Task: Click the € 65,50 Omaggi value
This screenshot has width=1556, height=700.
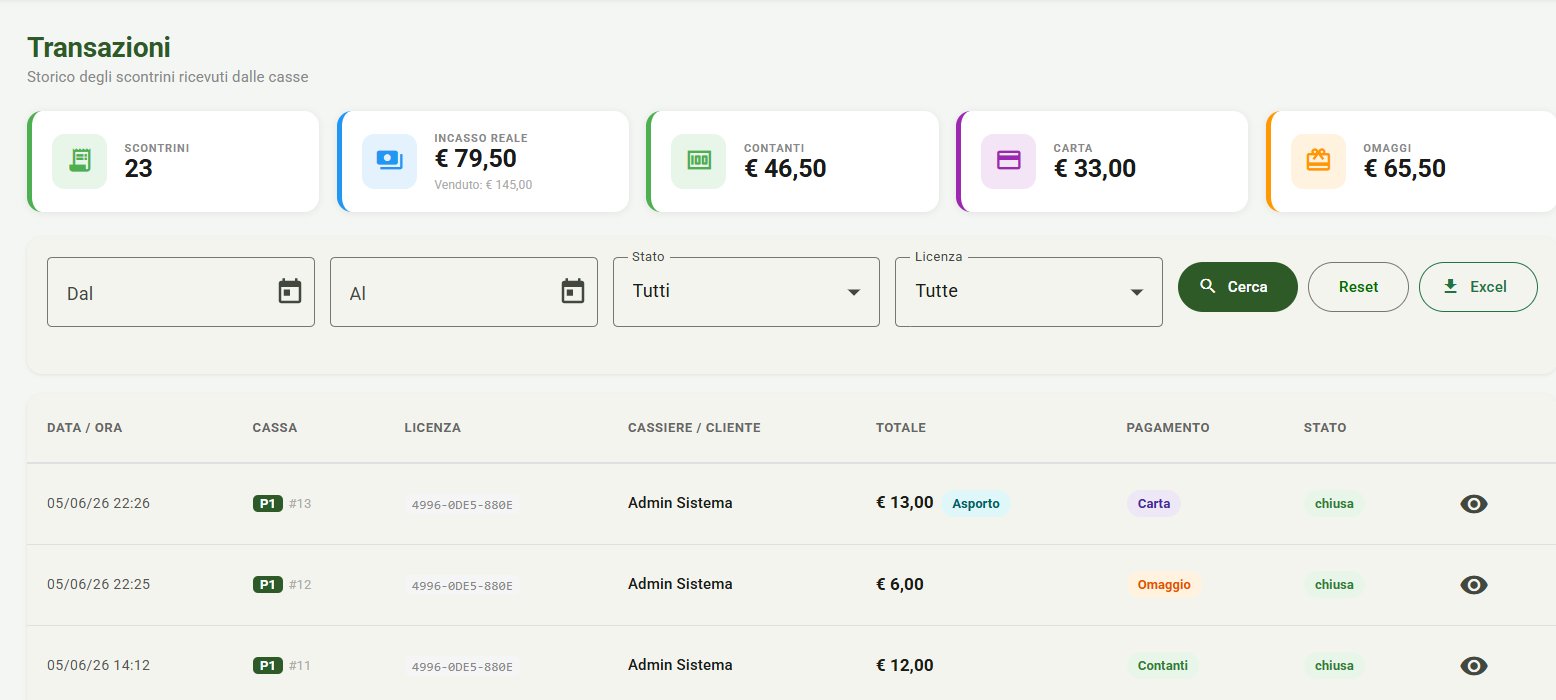Action: (1405, 168)
